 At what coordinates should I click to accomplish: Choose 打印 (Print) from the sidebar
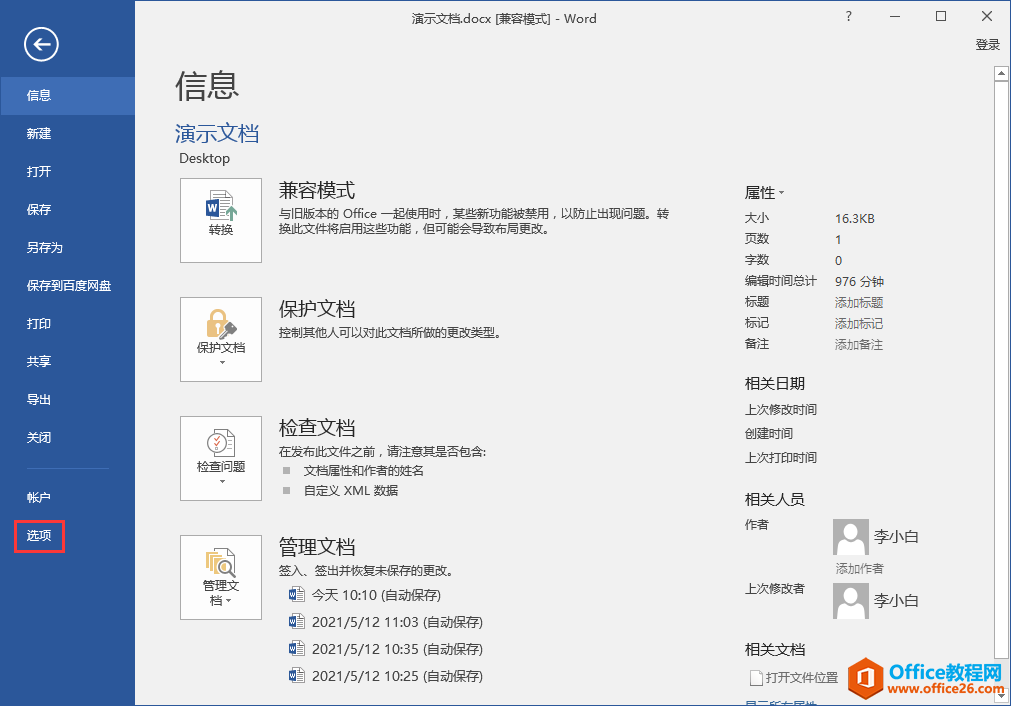pyautogui.click(x=39, y=324)
